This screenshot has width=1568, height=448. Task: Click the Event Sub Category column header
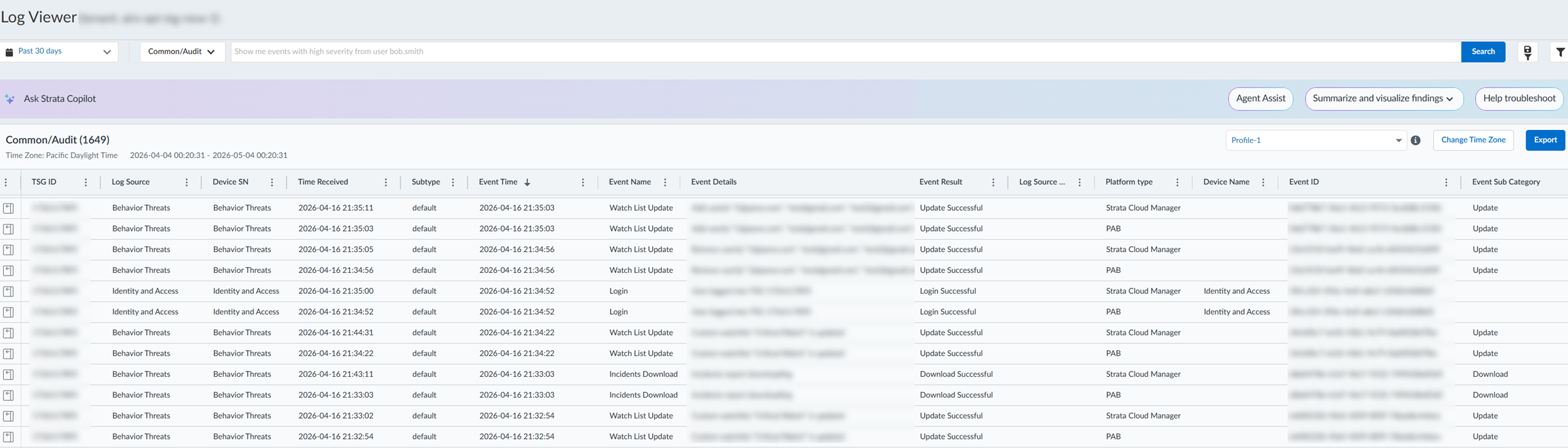1506,182
